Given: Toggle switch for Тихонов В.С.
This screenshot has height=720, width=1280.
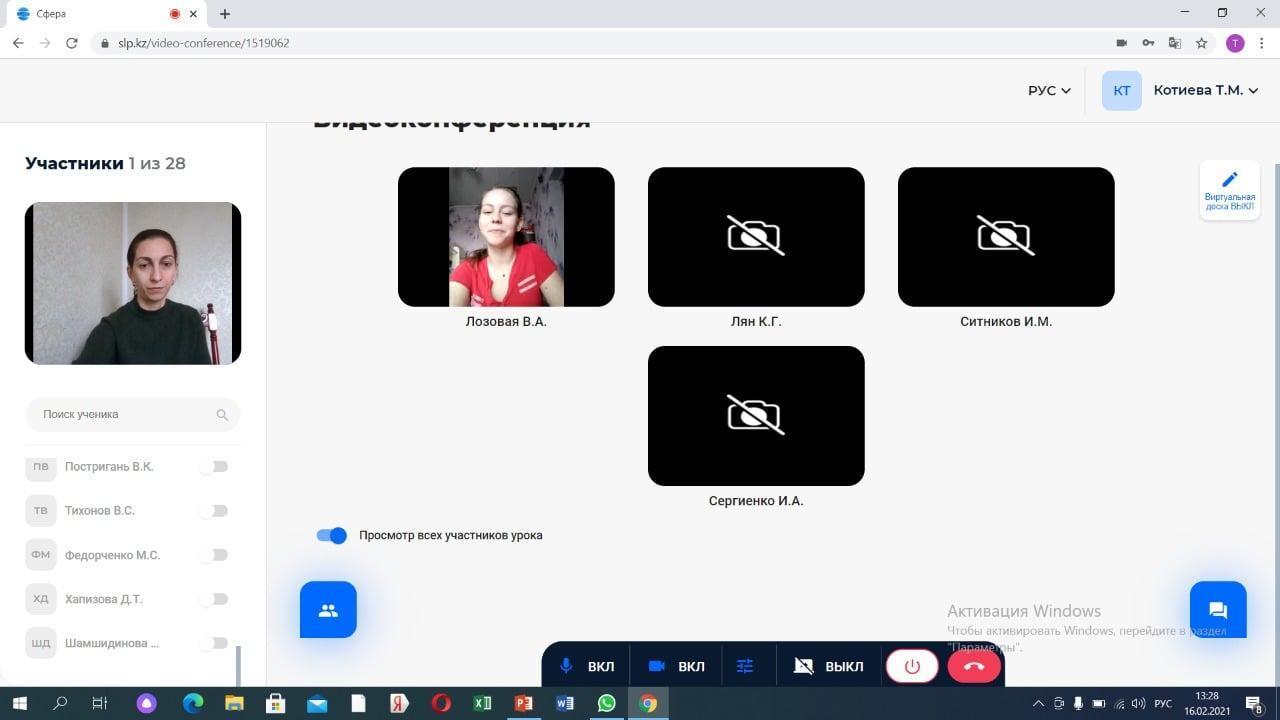Looking at the screenshot, I should point(213,511).
